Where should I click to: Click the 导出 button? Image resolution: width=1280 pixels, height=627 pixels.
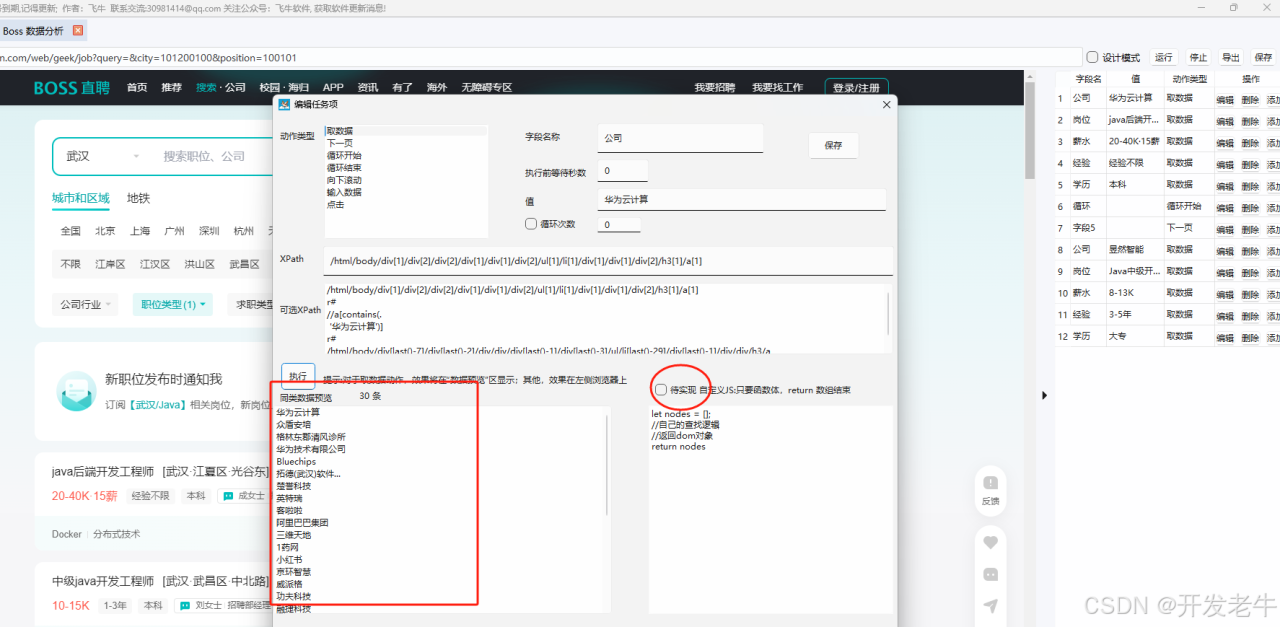pyautogui.click(x=1231, y=57)
